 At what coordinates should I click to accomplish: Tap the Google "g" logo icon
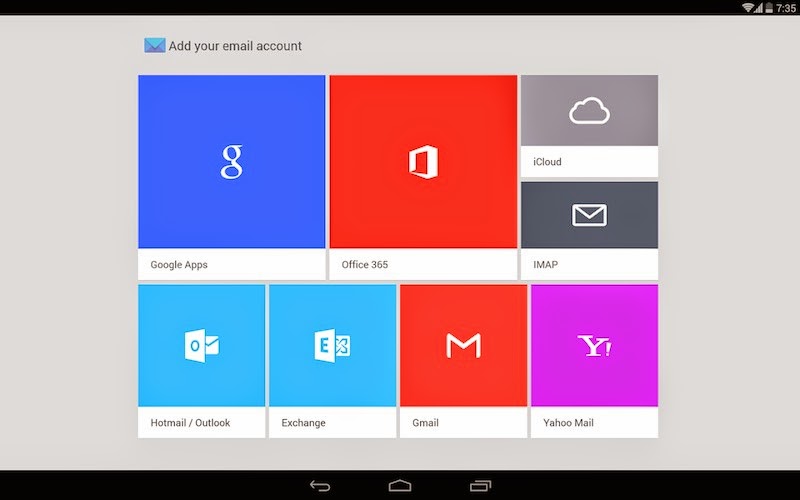point(232,162)
